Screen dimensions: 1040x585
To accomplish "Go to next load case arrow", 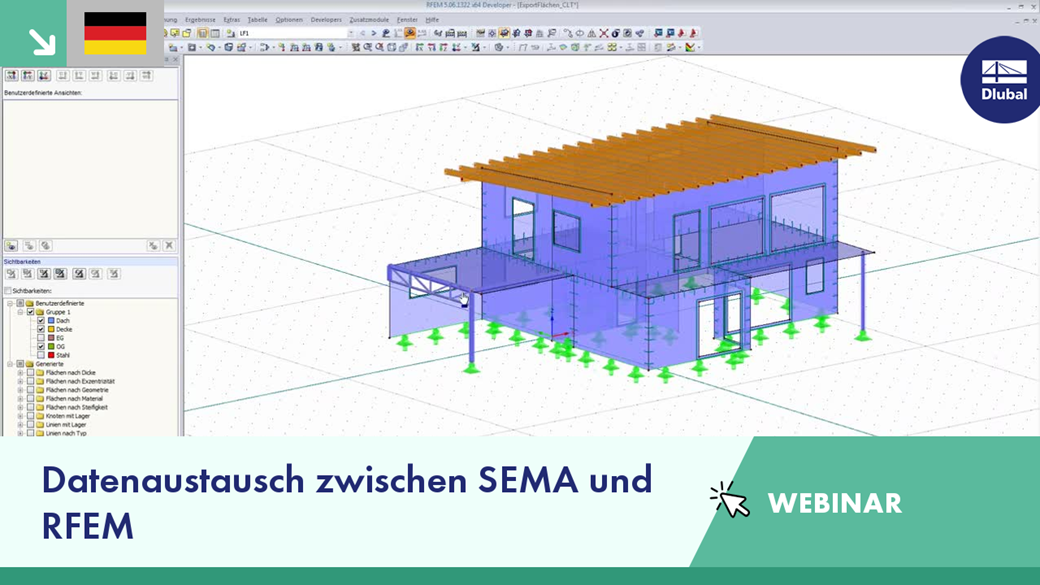I will pyautogui.click(x=373, y=33).
